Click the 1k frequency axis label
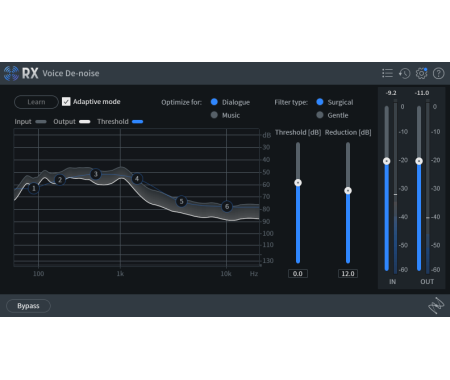Screen dimensions: 450x380 coord(120,274)
